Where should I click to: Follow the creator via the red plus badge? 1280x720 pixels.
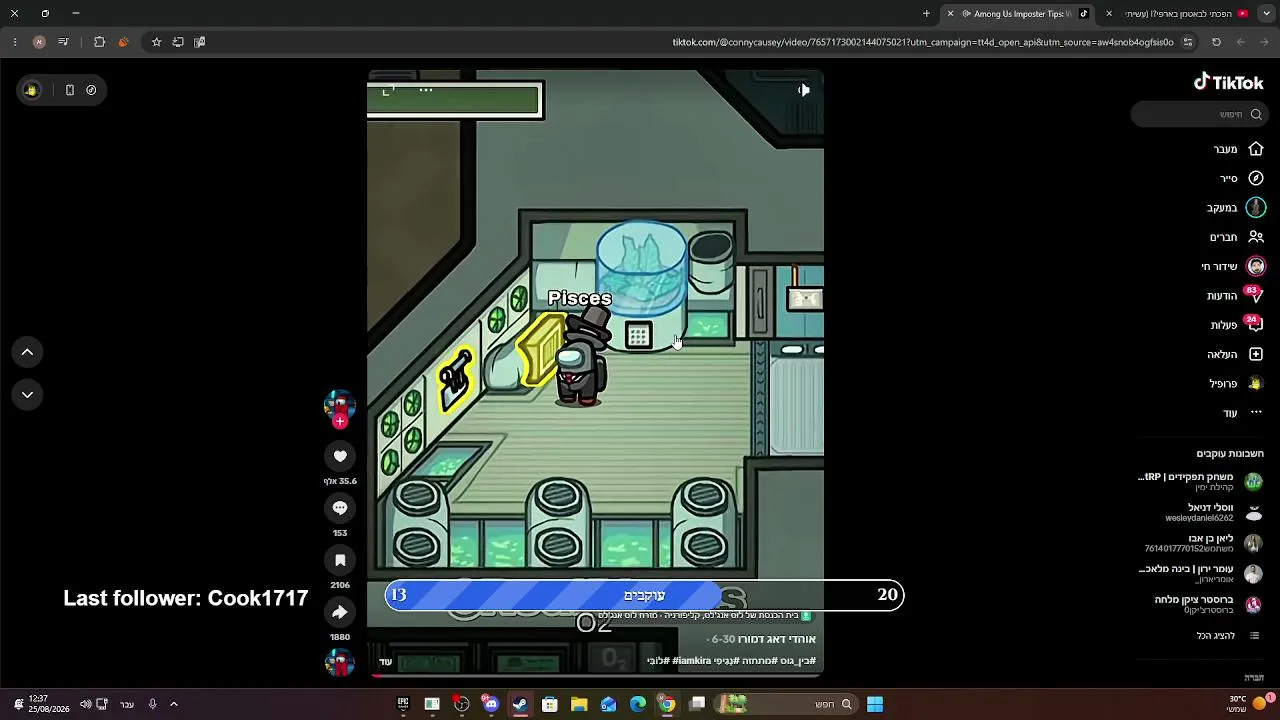pyautogui.click(x=340, y=422)
